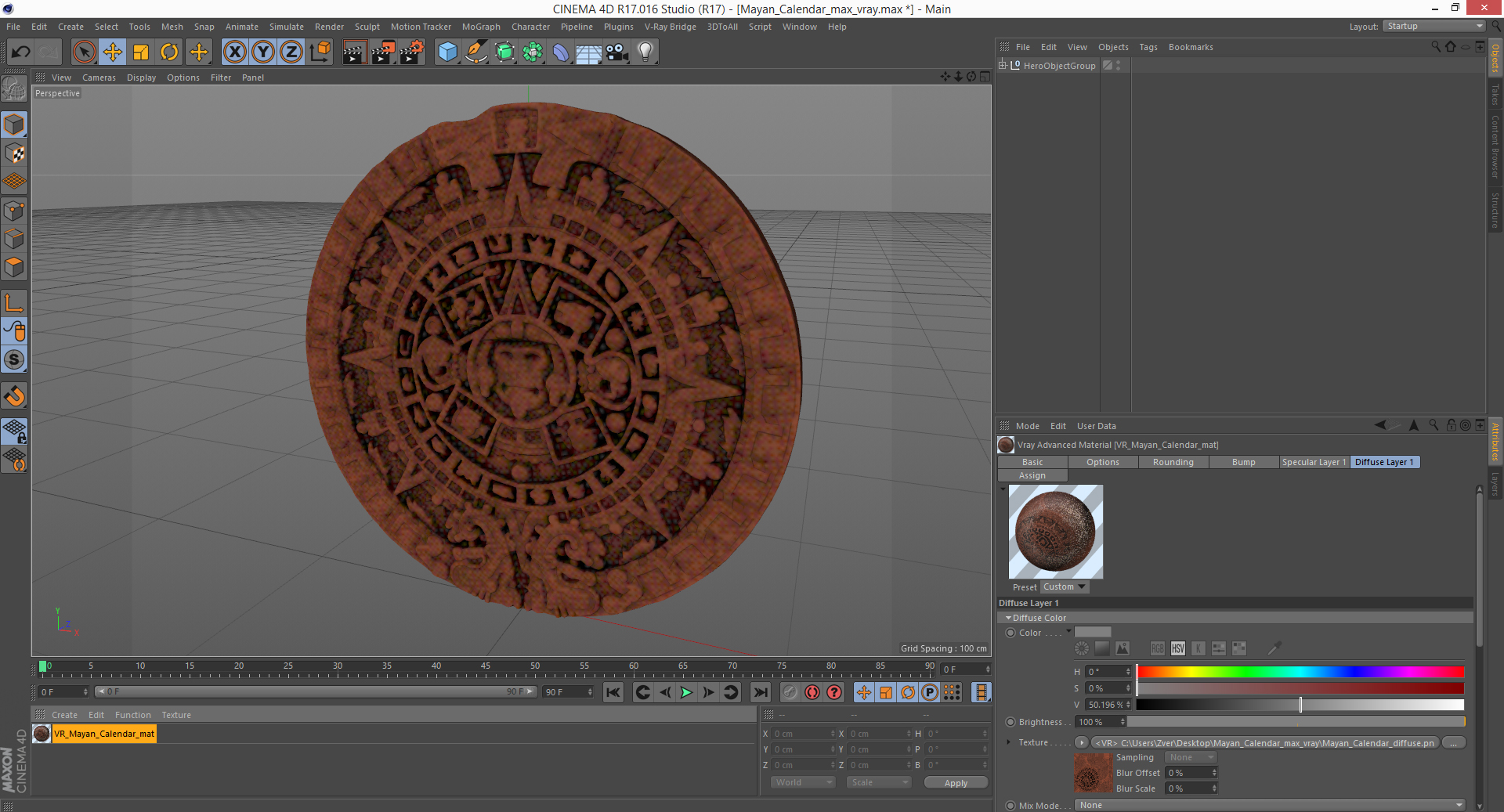1504x812 pixels.
Task: Open the Objects panel Bookmarks menu
Action: tap(1191, 47)
